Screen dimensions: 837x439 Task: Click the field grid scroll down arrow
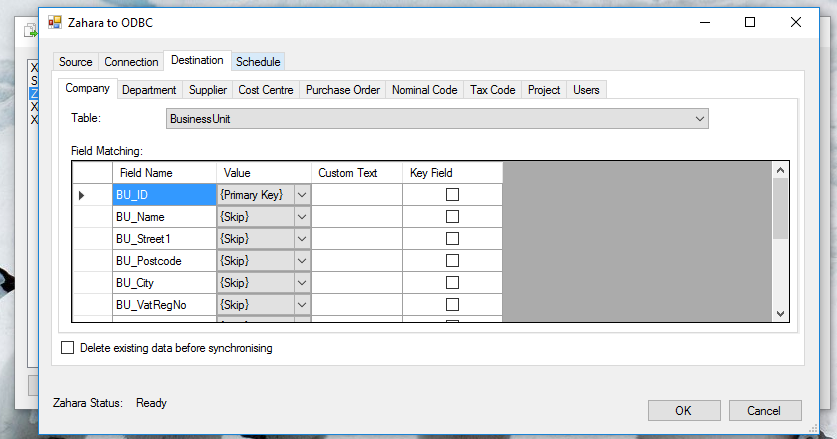tap(780, 313)
